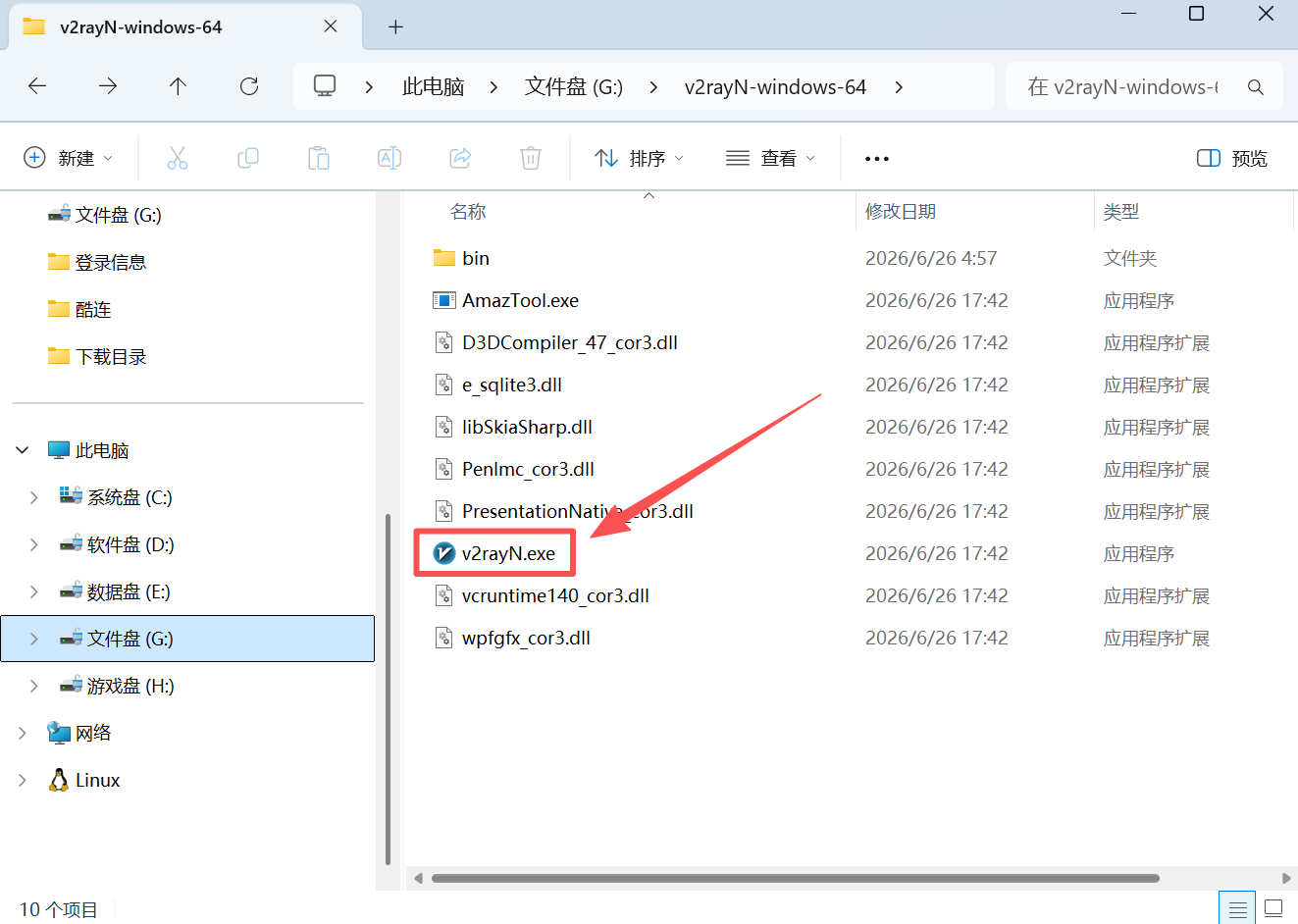The image size is (1298, 924).
Task: Click the AmazTool.exe file icon
Action: coord(444,300)
